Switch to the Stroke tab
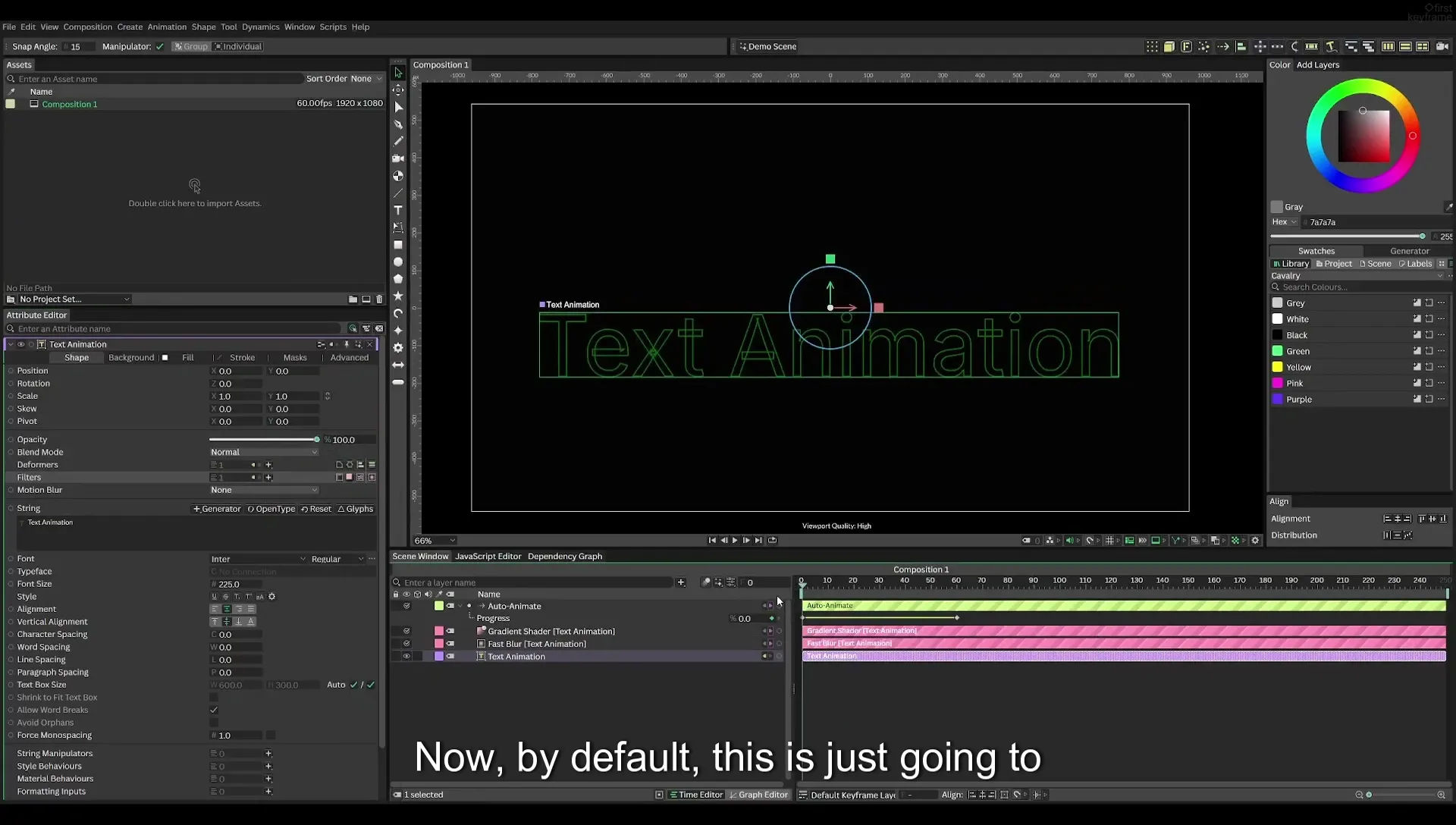Image resolution: width=1456 pixels, height=825 pixels. [x=242, y=358]
